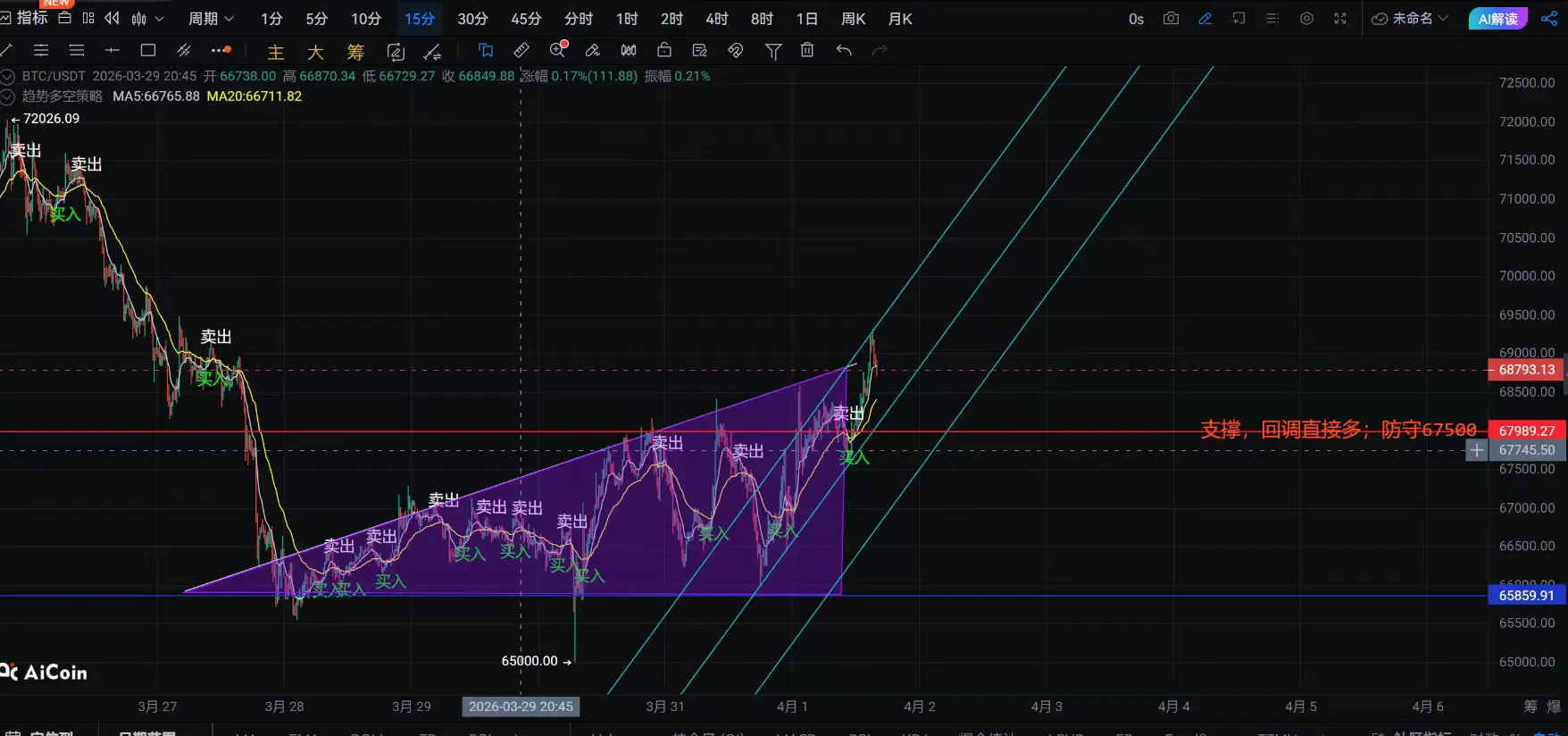The height and width of the screenshot is (736, 1568).
Task: Switch to the 10分 timeframe
Action: click(366, 19)
